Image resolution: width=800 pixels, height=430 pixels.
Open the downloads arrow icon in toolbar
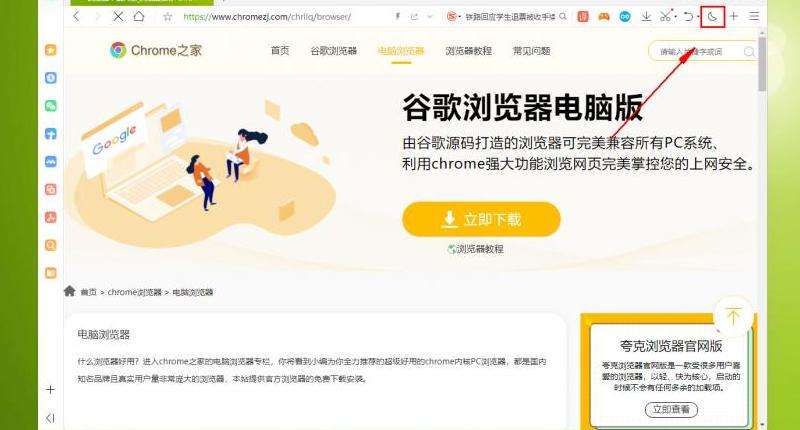click(x=646, y=17)
